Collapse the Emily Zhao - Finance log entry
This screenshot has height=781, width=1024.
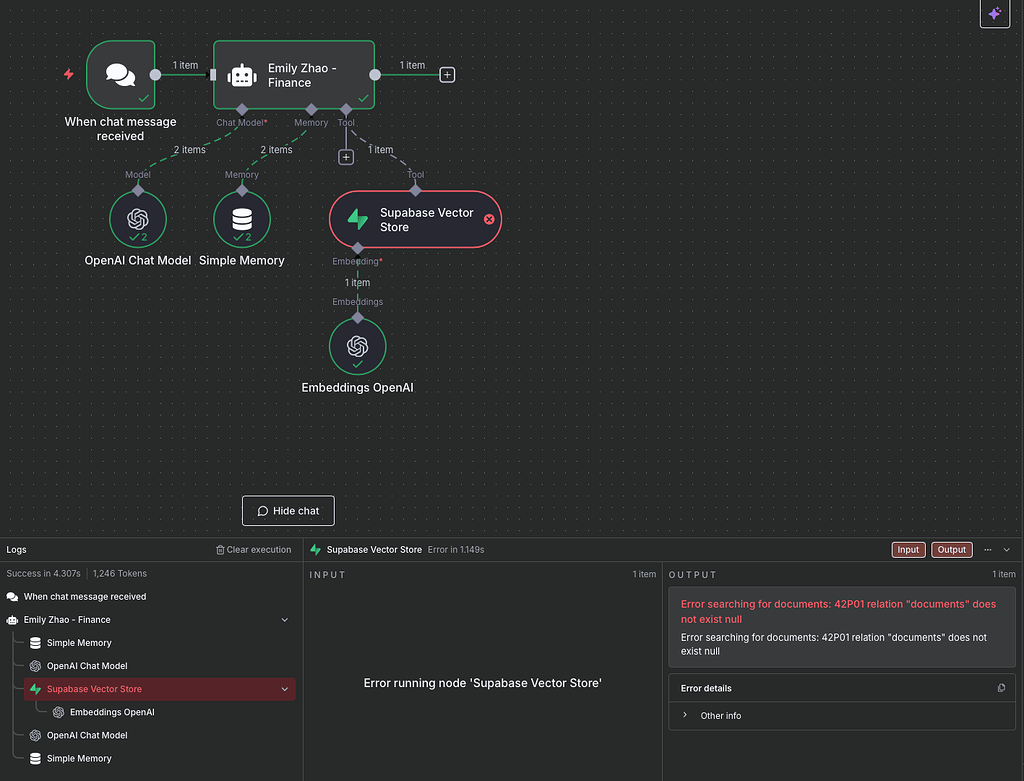(284, 619)
